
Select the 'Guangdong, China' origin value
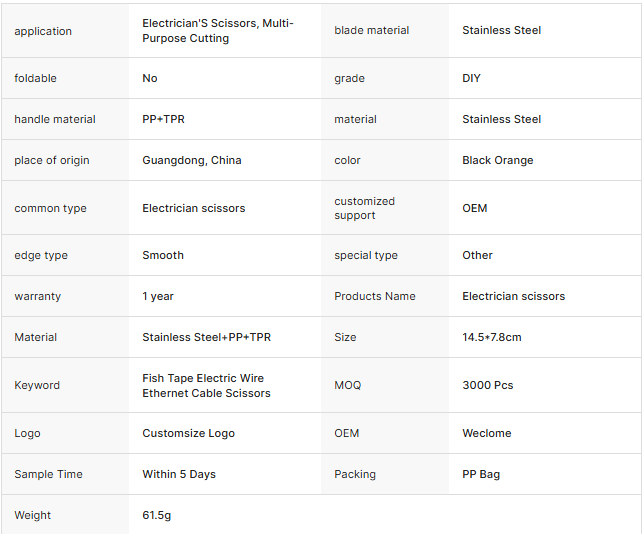point(191,160)
